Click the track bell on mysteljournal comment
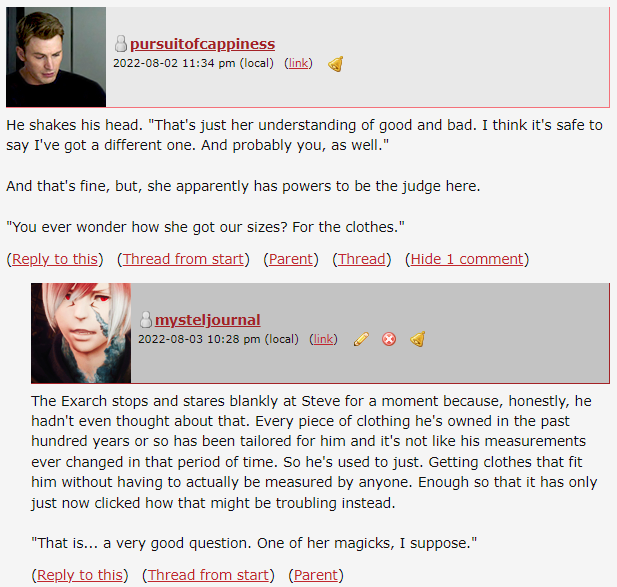Screen dimensions: 617x587 point(417,339)
